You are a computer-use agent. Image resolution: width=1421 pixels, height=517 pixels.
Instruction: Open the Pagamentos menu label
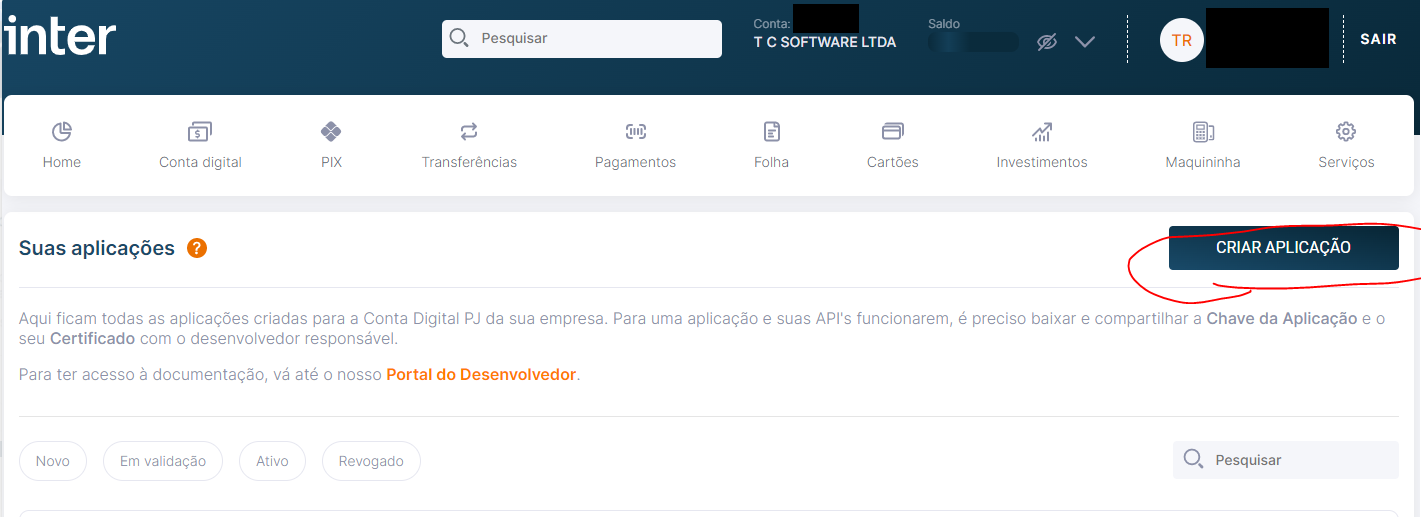[635, 162]
